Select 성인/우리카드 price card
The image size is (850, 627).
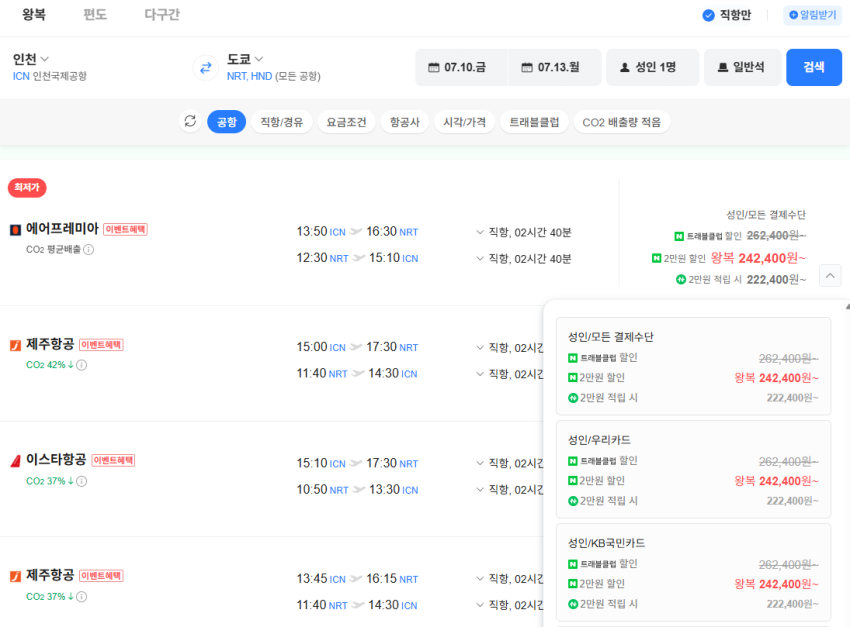tap(693, 469)
